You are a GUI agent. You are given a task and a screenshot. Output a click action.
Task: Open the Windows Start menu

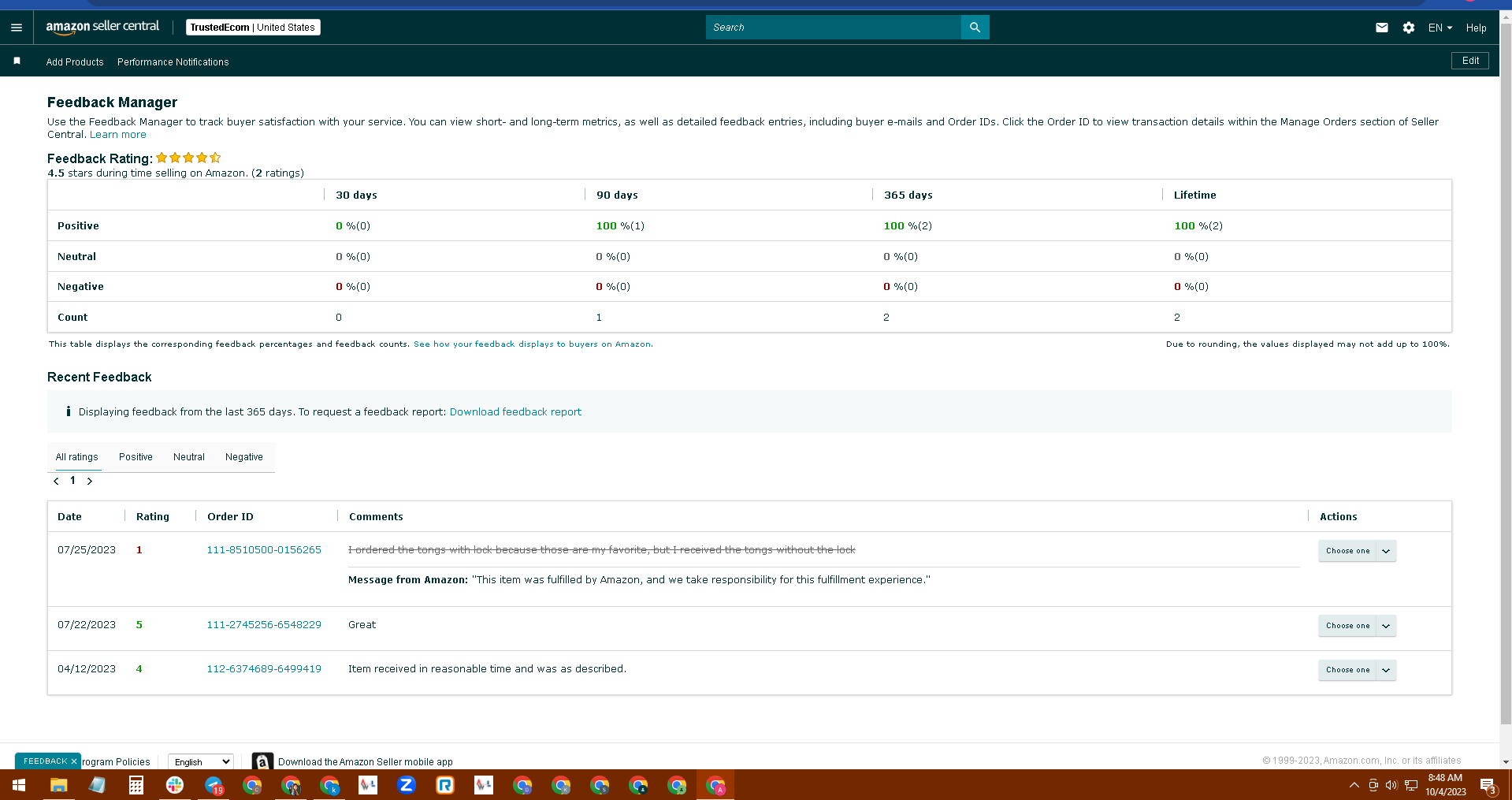19,785
